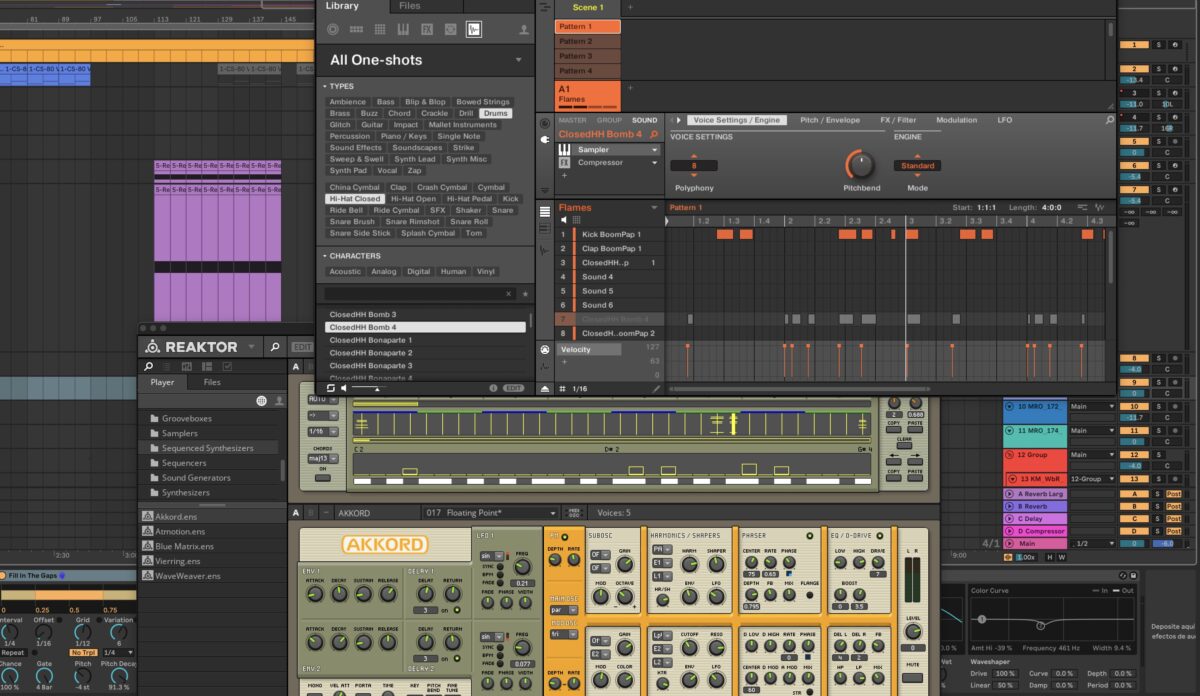Click the Acoustic character tag
This screenshot has width=1200, height=696.
coord(345,271)
